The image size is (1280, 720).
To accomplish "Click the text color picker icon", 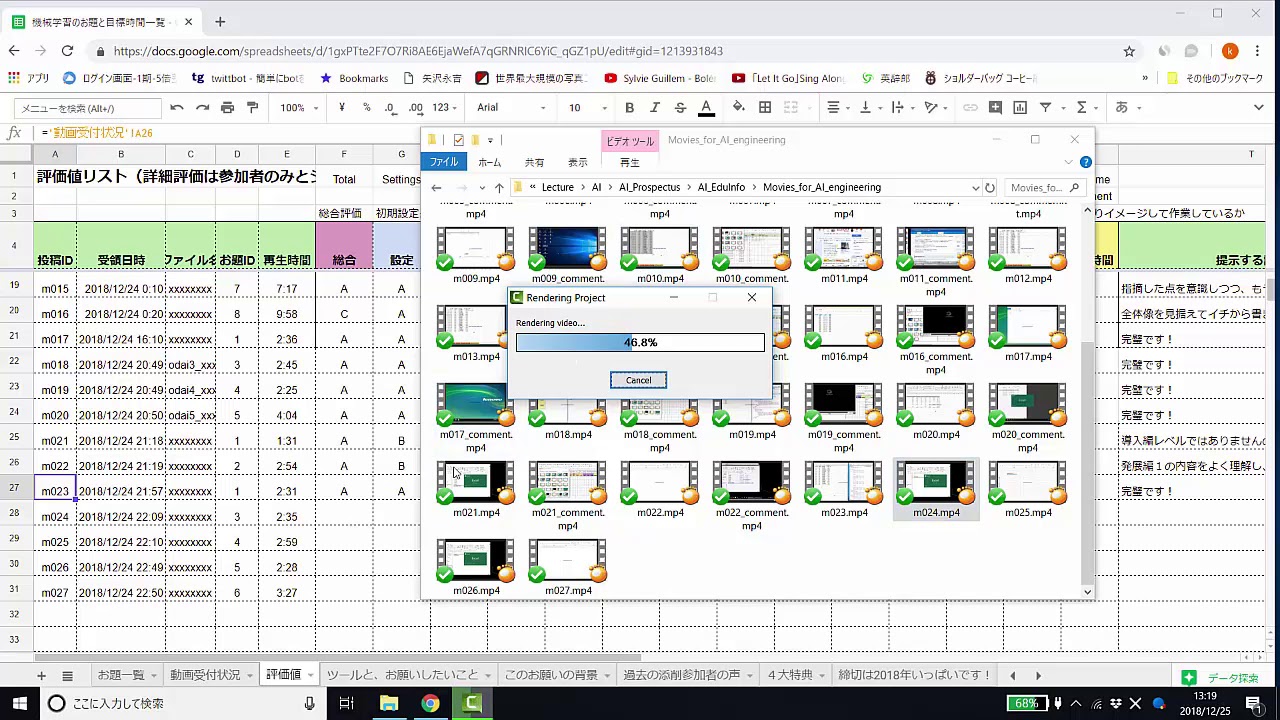I will point(706,108).
